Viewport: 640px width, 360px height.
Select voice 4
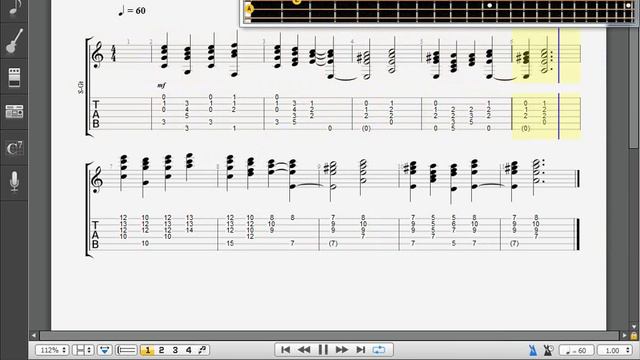(189, 350)
